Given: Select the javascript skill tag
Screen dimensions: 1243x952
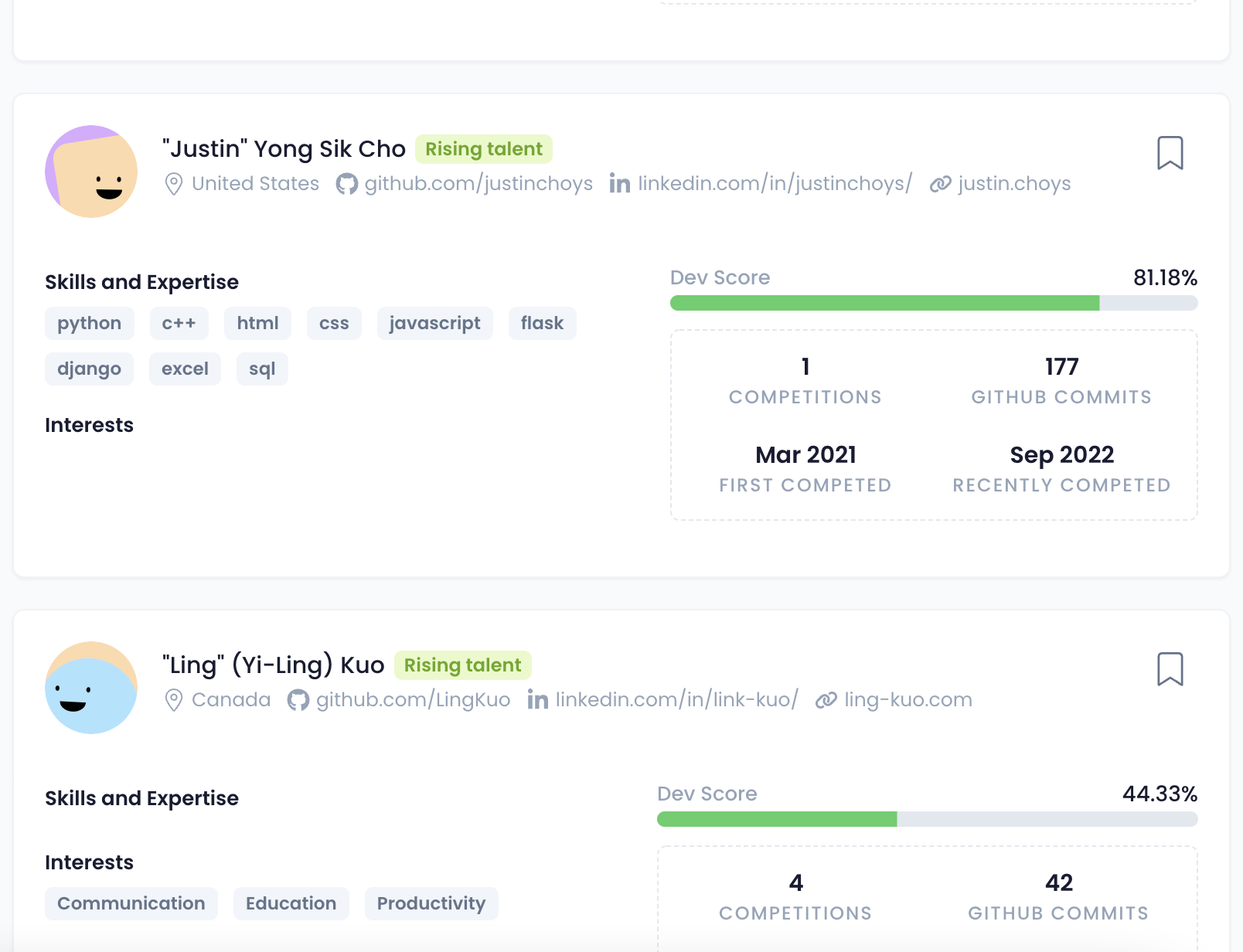Looking at the screenshot, I should [434, 323].
